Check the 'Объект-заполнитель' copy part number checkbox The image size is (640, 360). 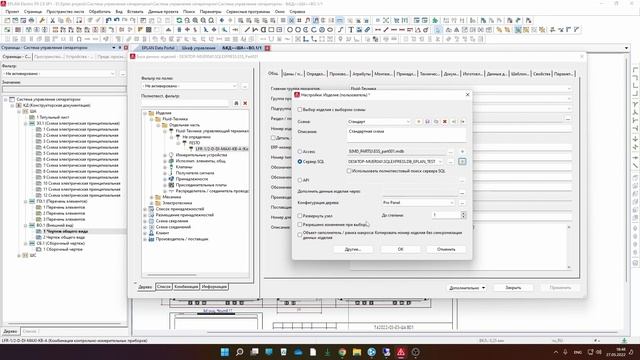click(x=300, y=235)
